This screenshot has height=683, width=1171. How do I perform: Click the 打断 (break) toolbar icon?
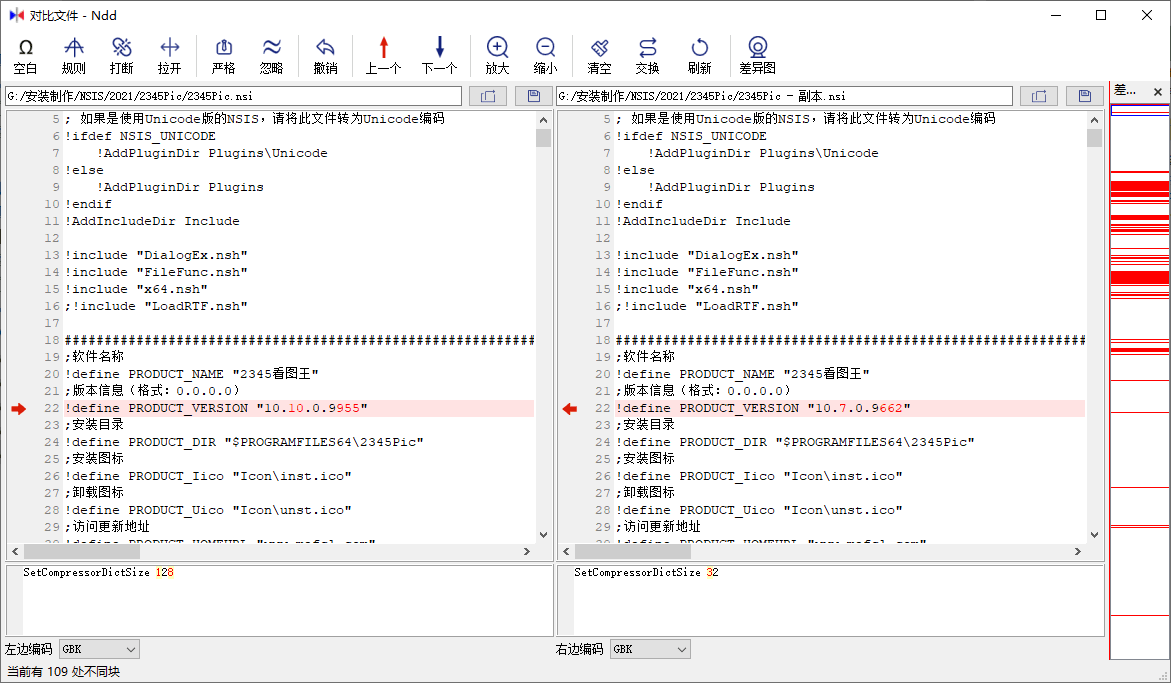(122, 56)
